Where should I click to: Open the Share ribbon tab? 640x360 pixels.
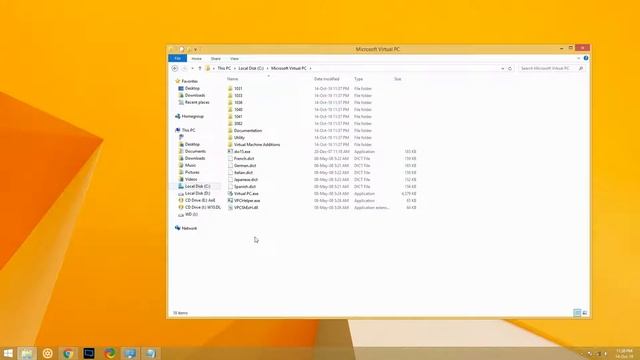[x=216, y=59]
